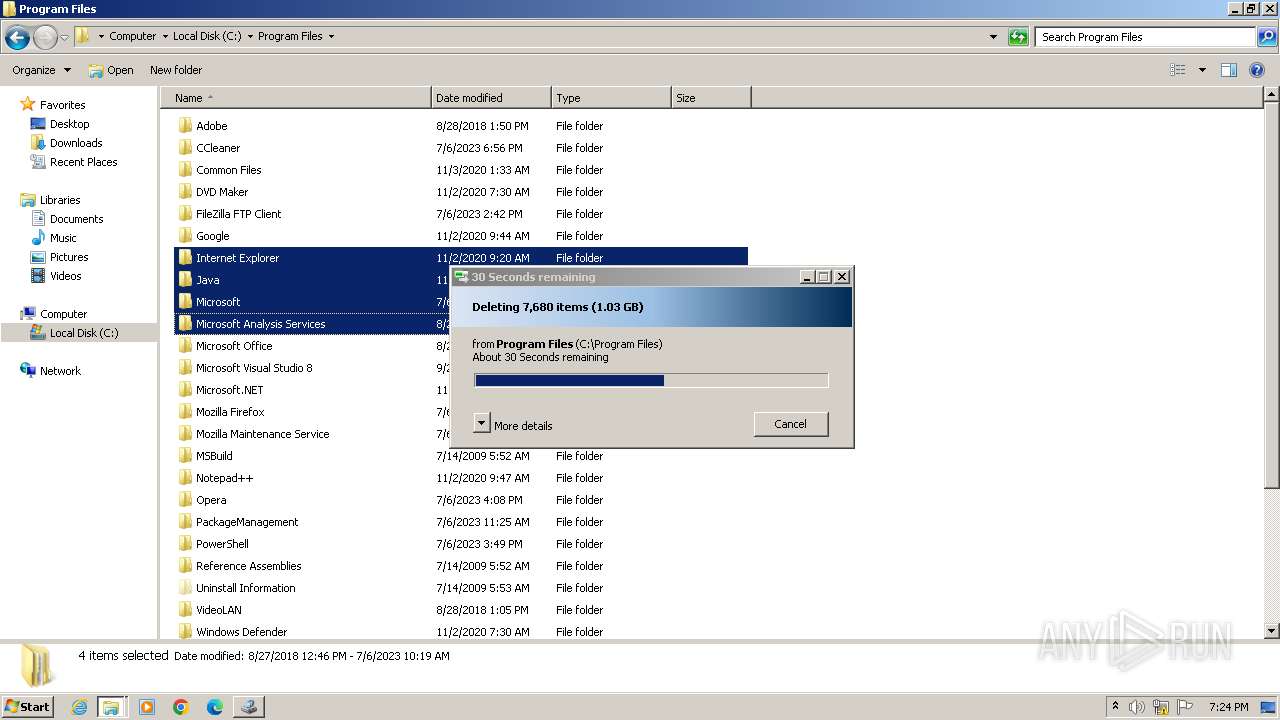Click the Action Center flag tray icon

[x=1185, y=707]
